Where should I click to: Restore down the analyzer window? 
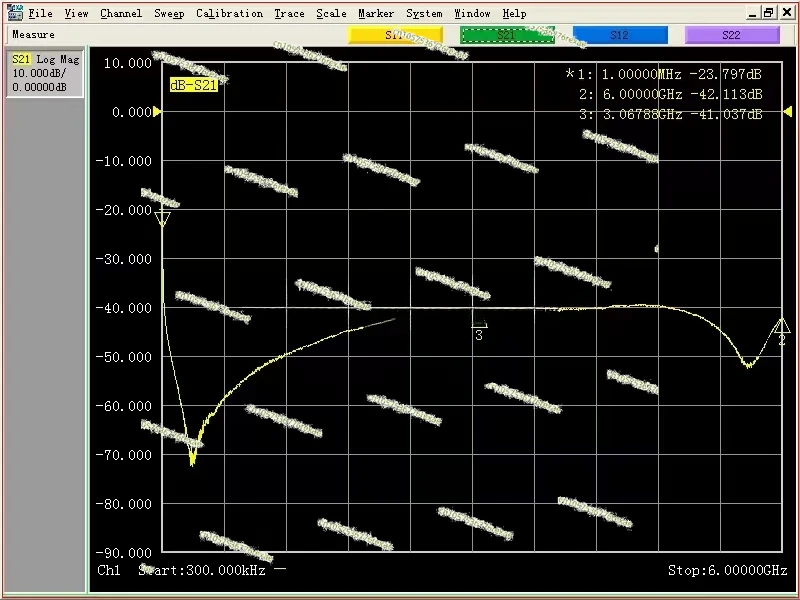tap(768, 13)
